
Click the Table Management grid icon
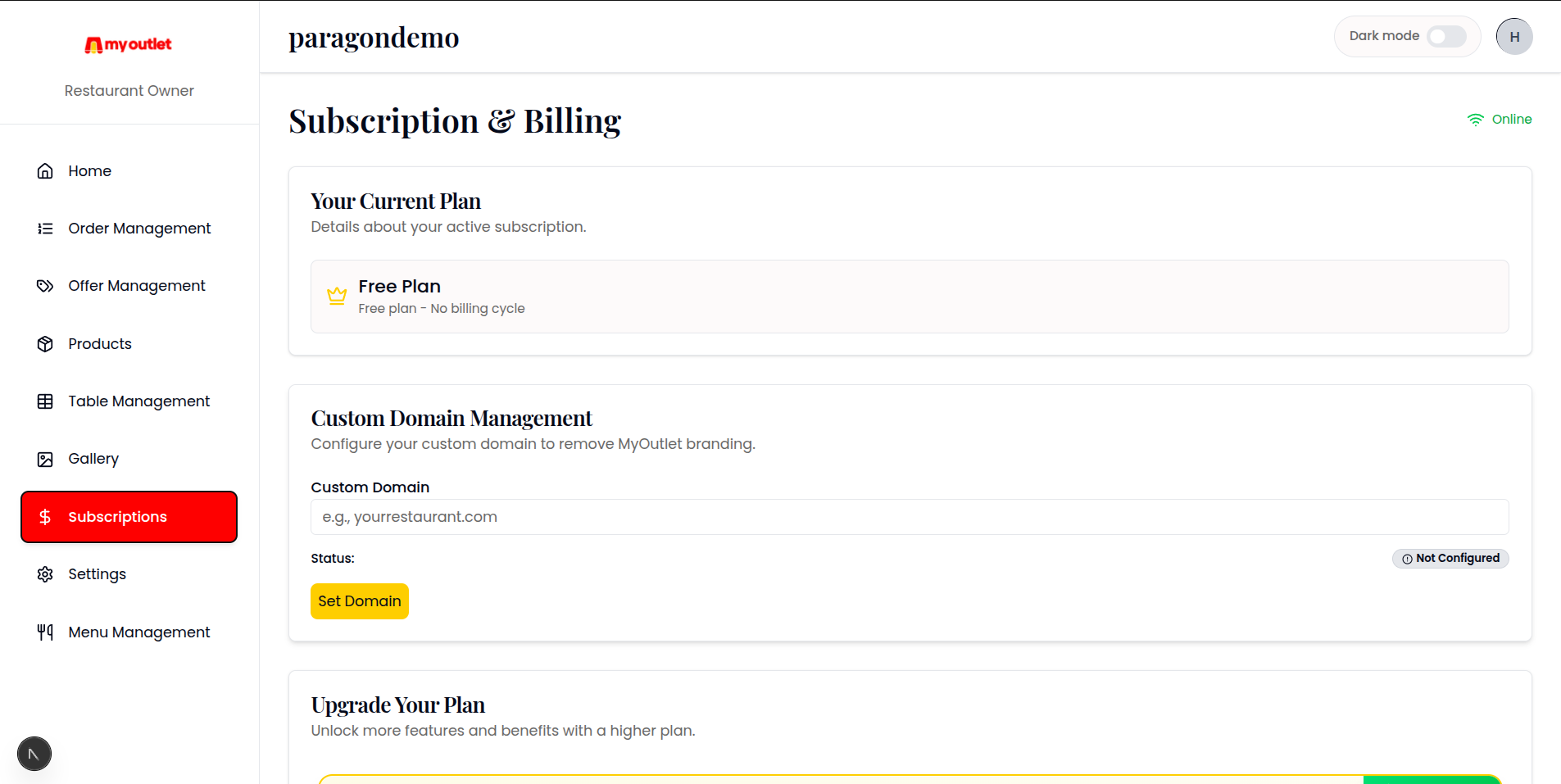[45, 401]
